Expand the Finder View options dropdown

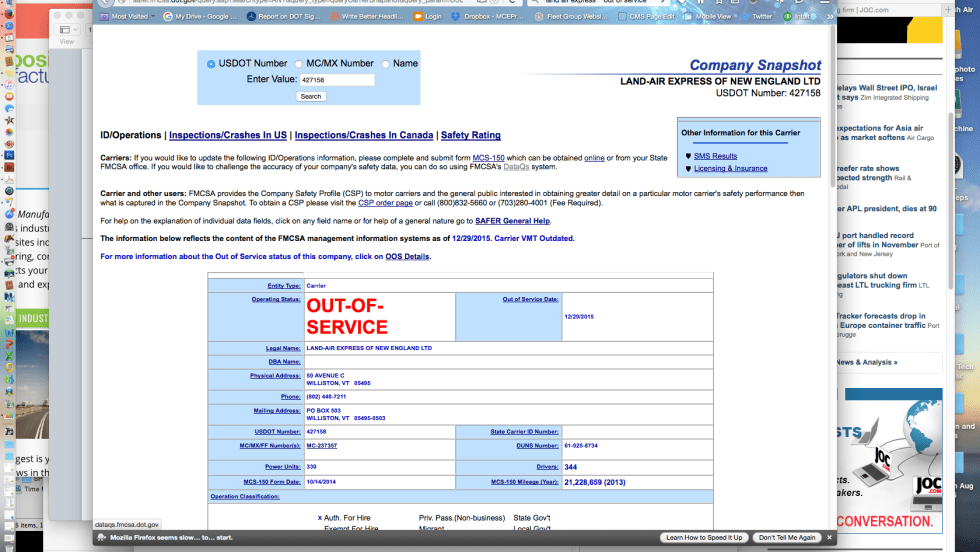coord(67,30)
